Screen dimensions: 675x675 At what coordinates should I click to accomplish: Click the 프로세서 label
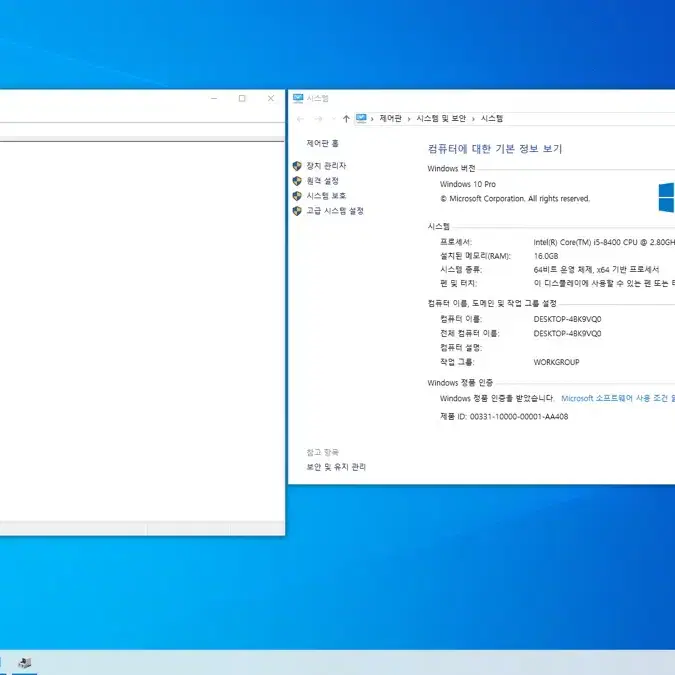click(456, 242)
